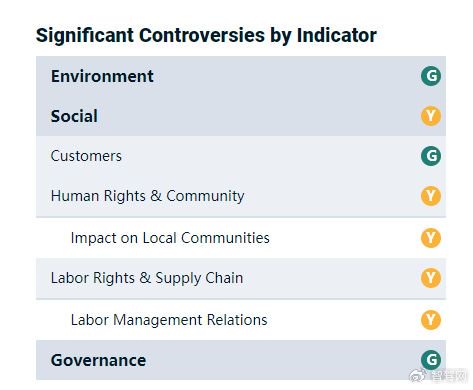Viewport: 473px width, 390px height.
Task: Expand the Environment section row
Action: coord(241,76)
